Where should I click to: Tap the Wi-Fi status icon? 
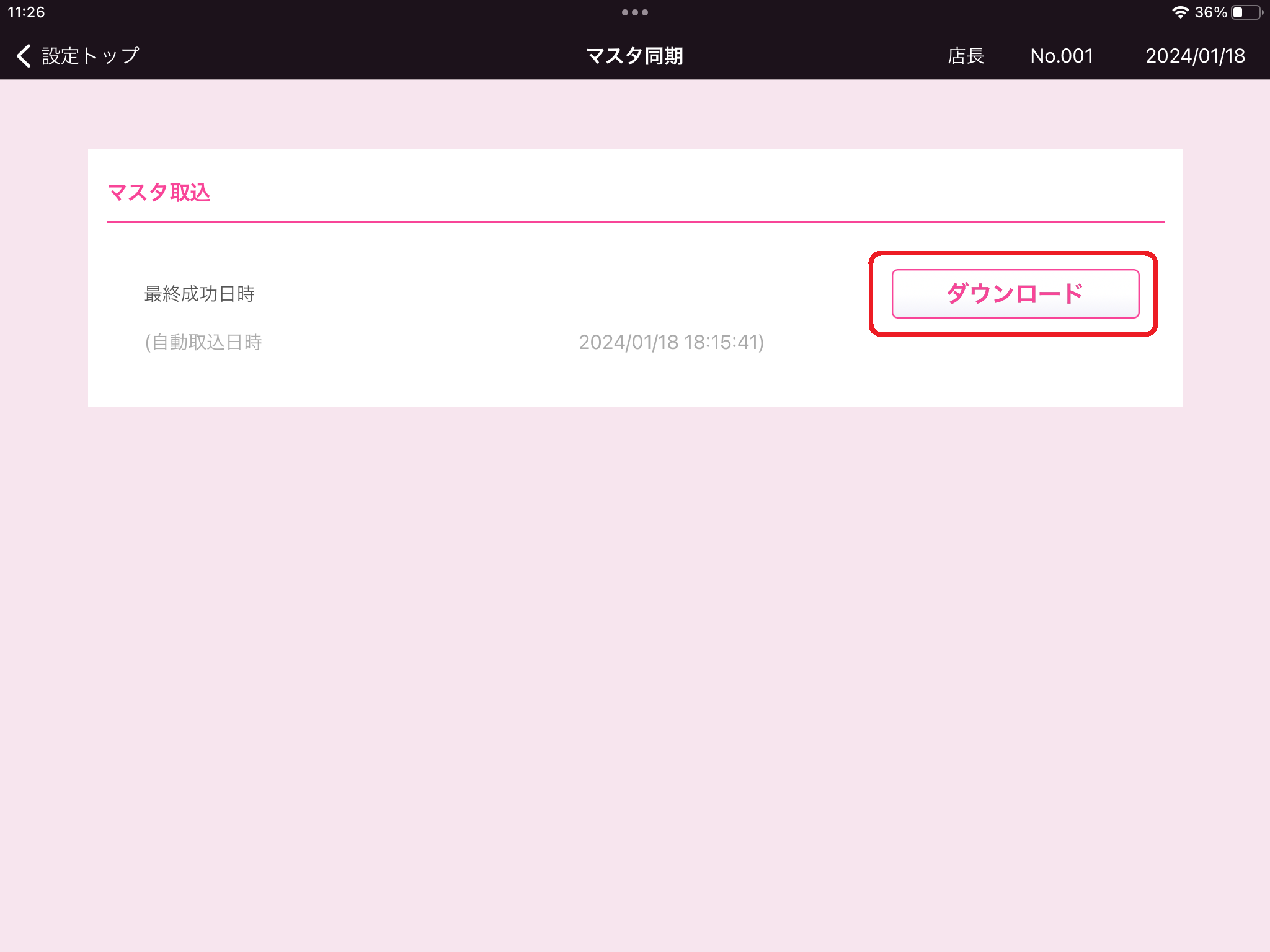1179,12
